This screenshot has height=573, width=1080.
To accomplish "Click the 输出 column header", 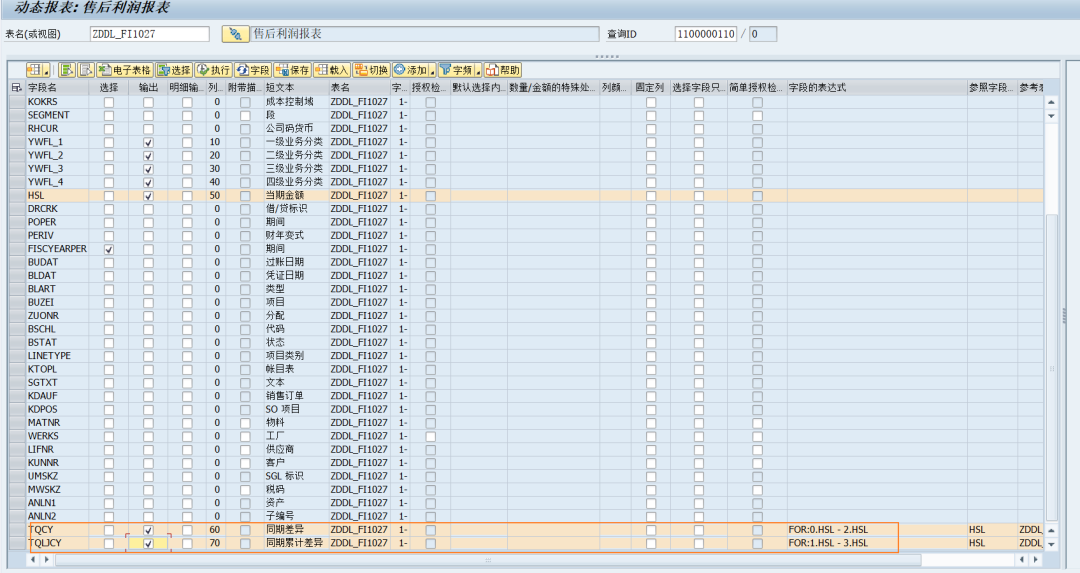I will pyautogui.click(x=148, y=87).
